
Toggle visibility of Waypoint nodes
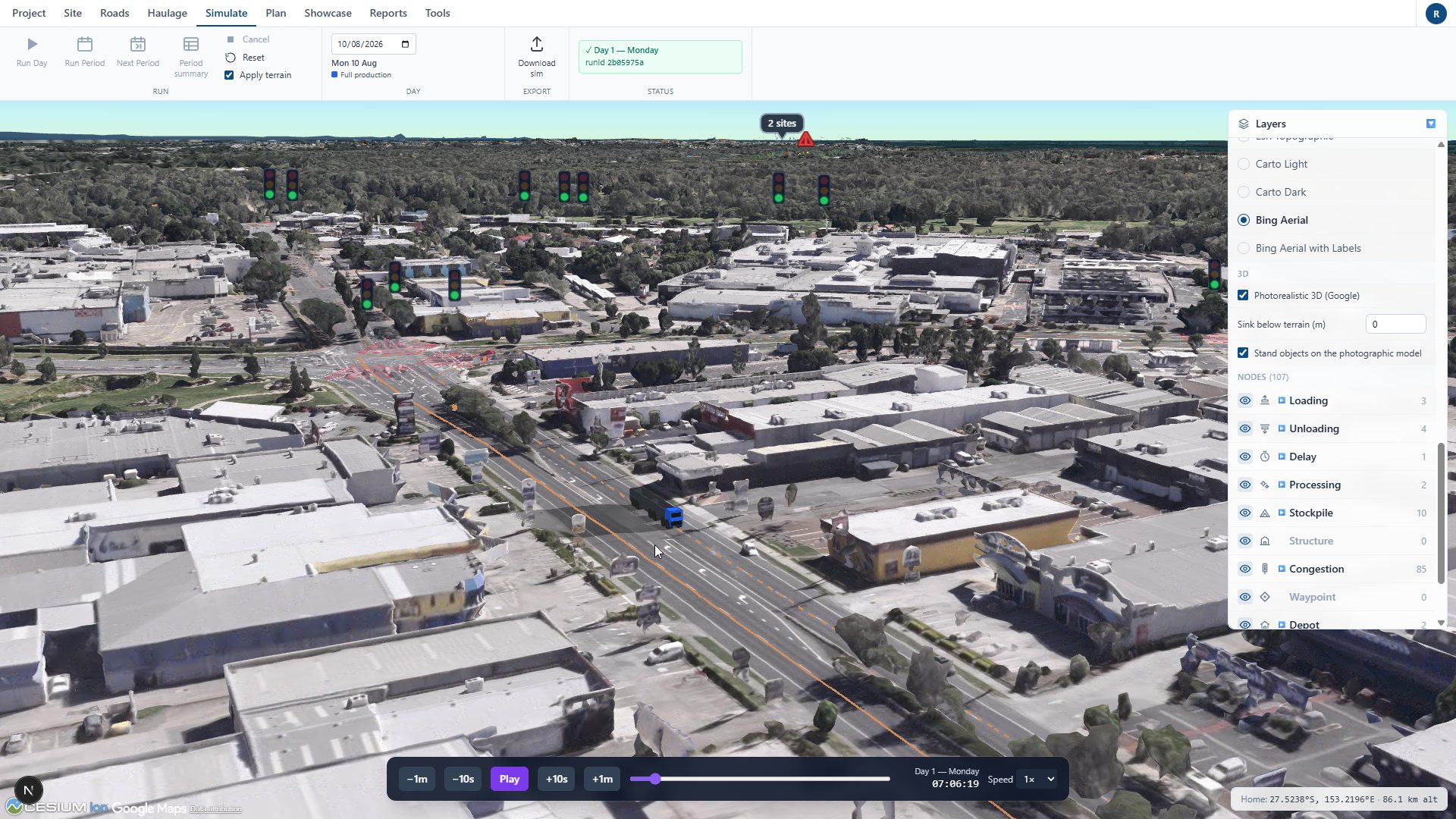pos(1245,597)
